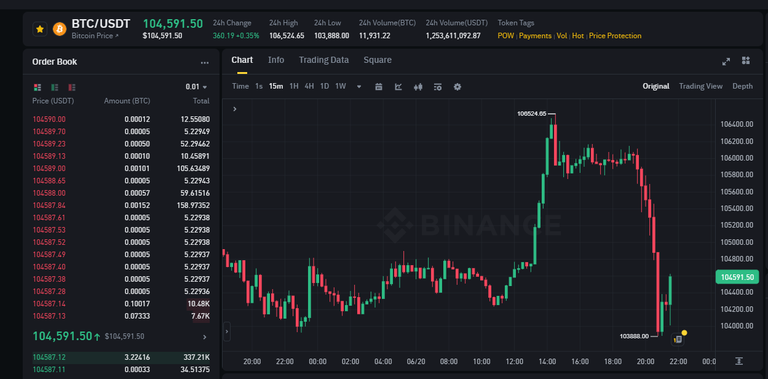
Task: Switch to Original chart view
Action: pos(656,86)
